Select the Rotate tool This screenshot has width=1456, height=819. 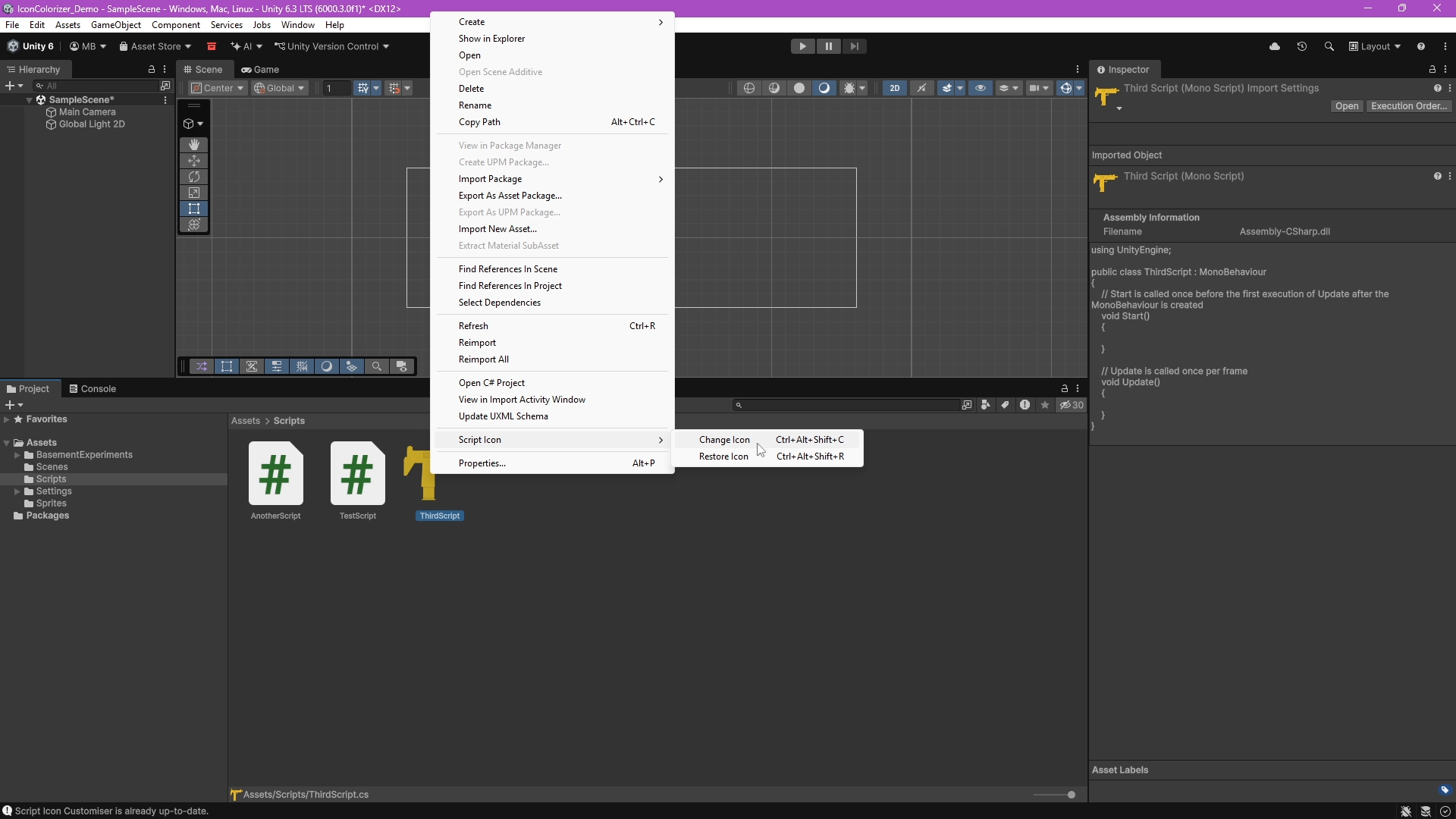pos(193,176)
